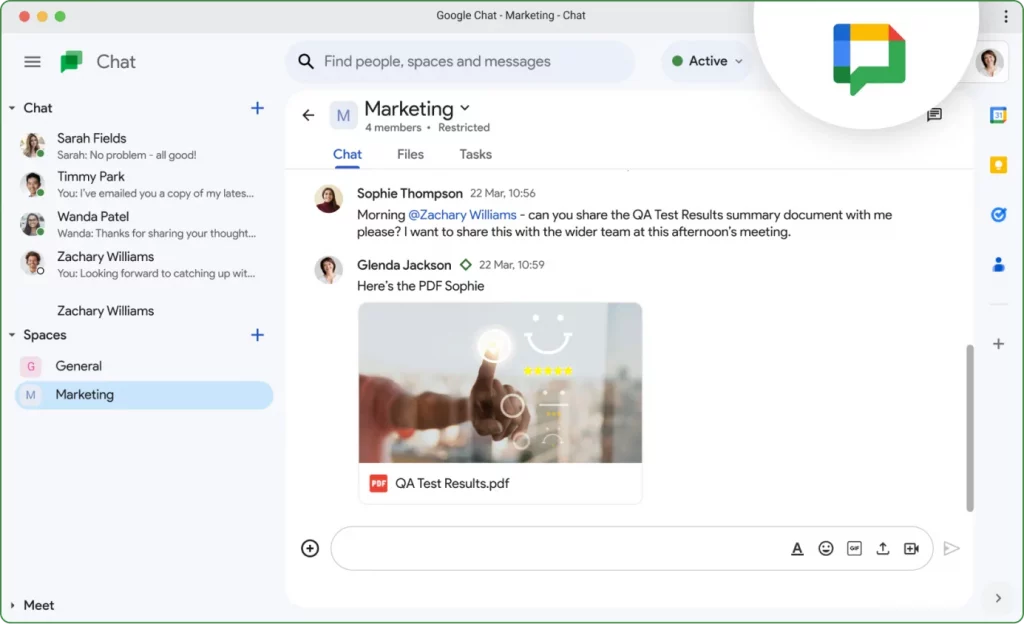Image resolution: width=1024 pixels, height=624 pixels.
Task: Open QA Test Results.pdf file name
Action: (452, 484)
